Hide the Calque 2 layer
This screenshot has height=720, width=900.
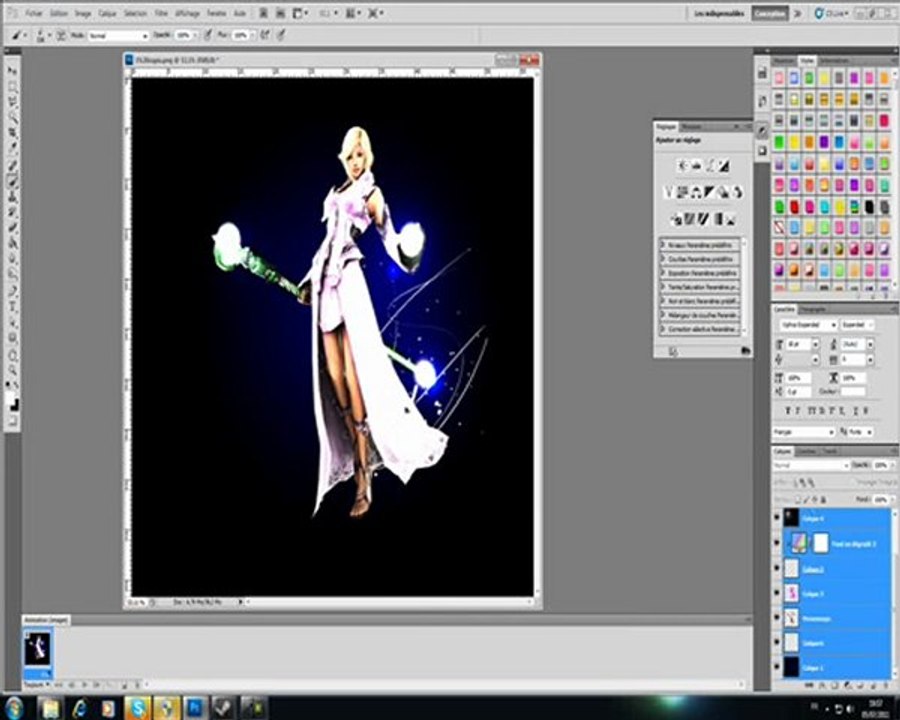(777, 568)
